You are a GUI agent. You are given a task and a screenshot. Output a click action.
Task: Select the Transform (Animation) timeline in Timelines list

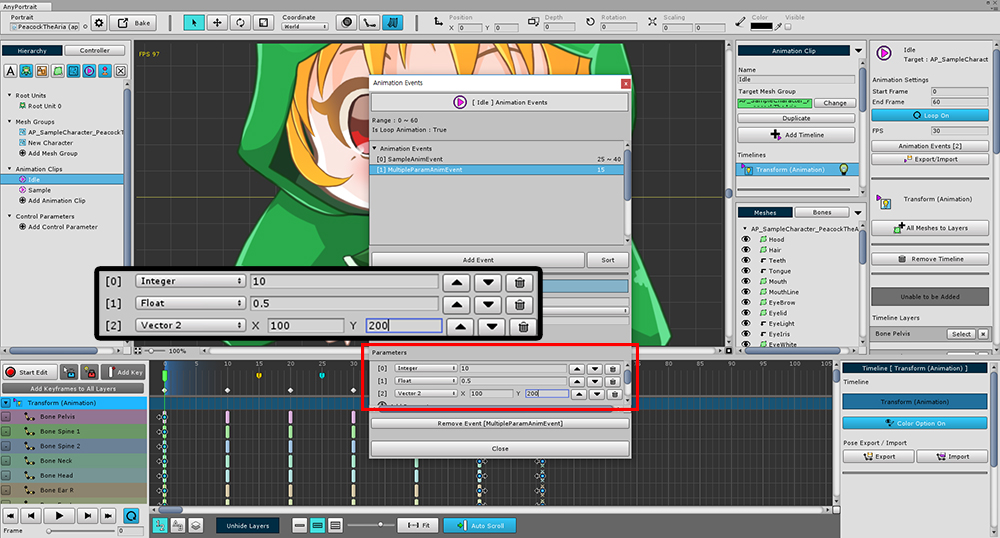coord(797,170)
